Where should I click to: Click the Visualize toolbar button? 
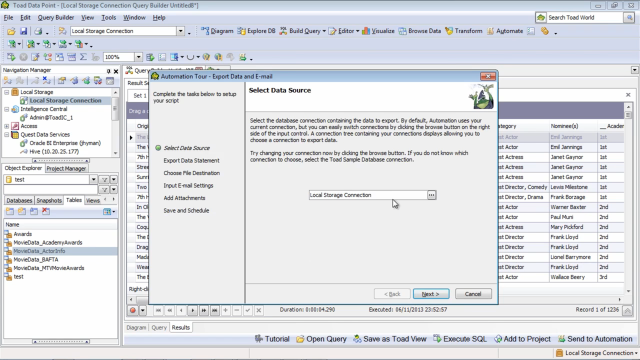[378, 31]
